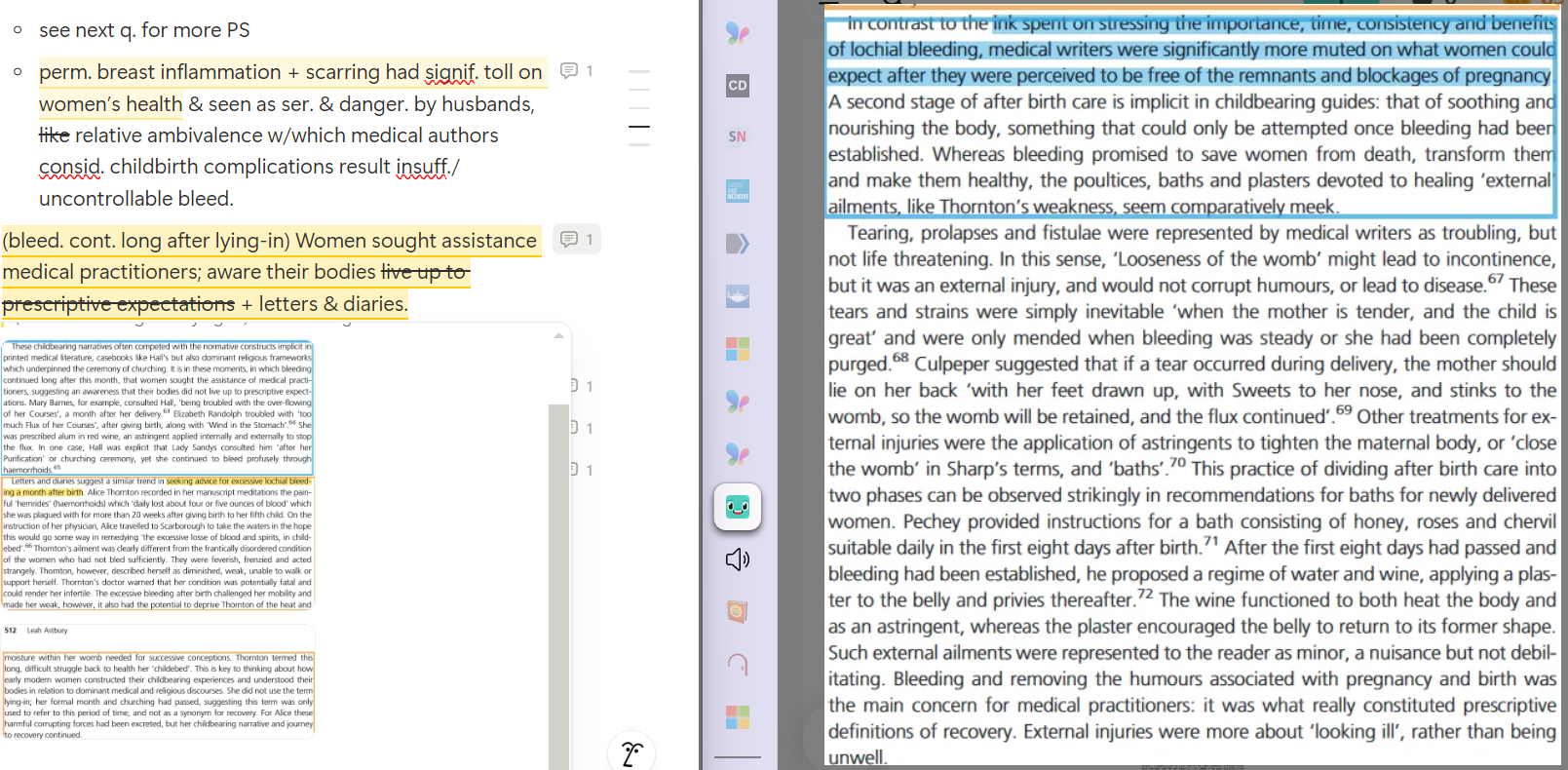1568x770 pixels.
Task: Click the pink arch icon in sidebar
Action: coord(738,665)
